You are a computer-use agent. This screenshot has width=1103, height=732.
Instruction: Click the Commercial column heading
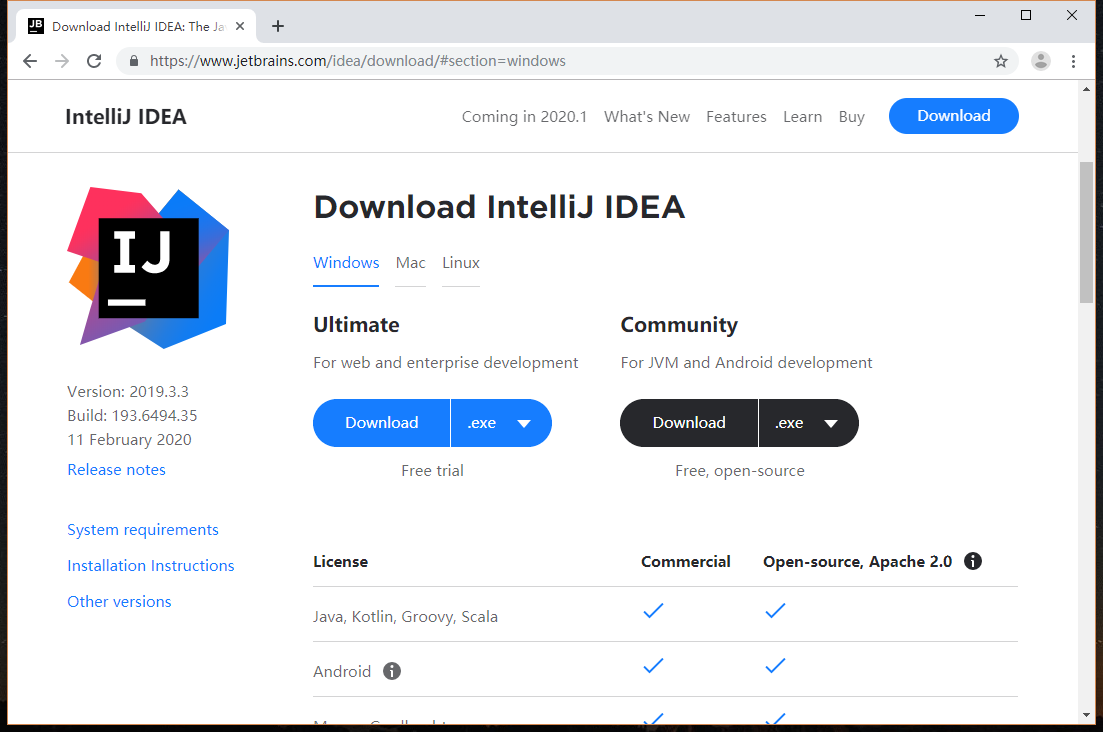click(686, 562)
